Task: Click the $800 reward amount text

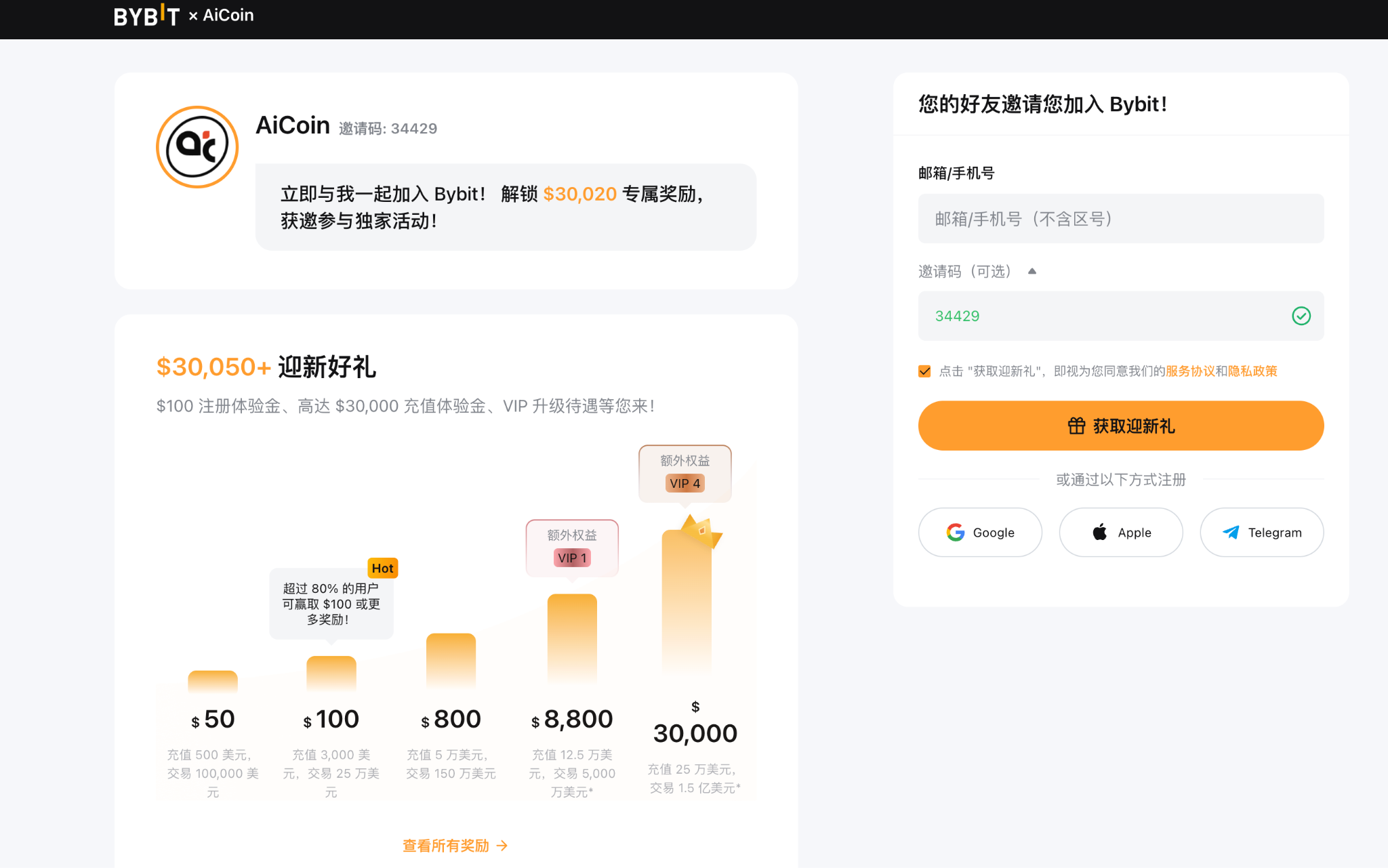Action: click(x=451, y=719)
